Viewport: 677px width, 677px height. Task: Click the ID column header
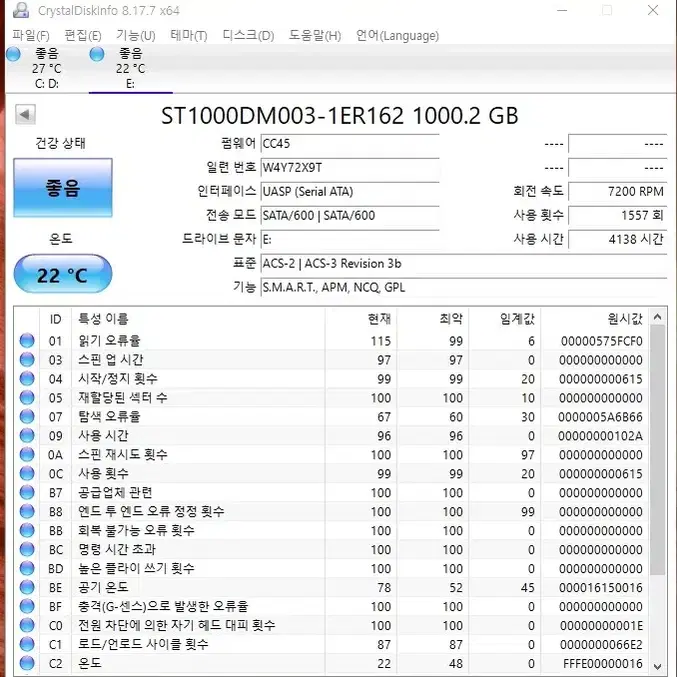pyautogui.click(x=55, y=319)
